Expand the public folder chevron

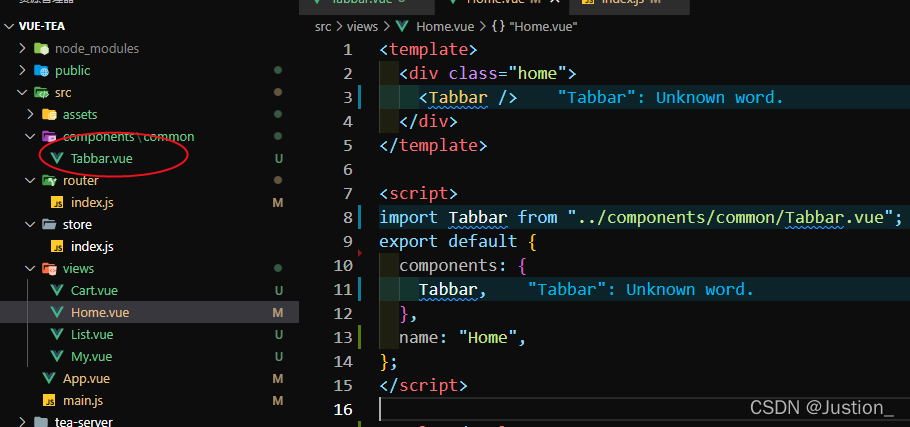pos(22,70)
